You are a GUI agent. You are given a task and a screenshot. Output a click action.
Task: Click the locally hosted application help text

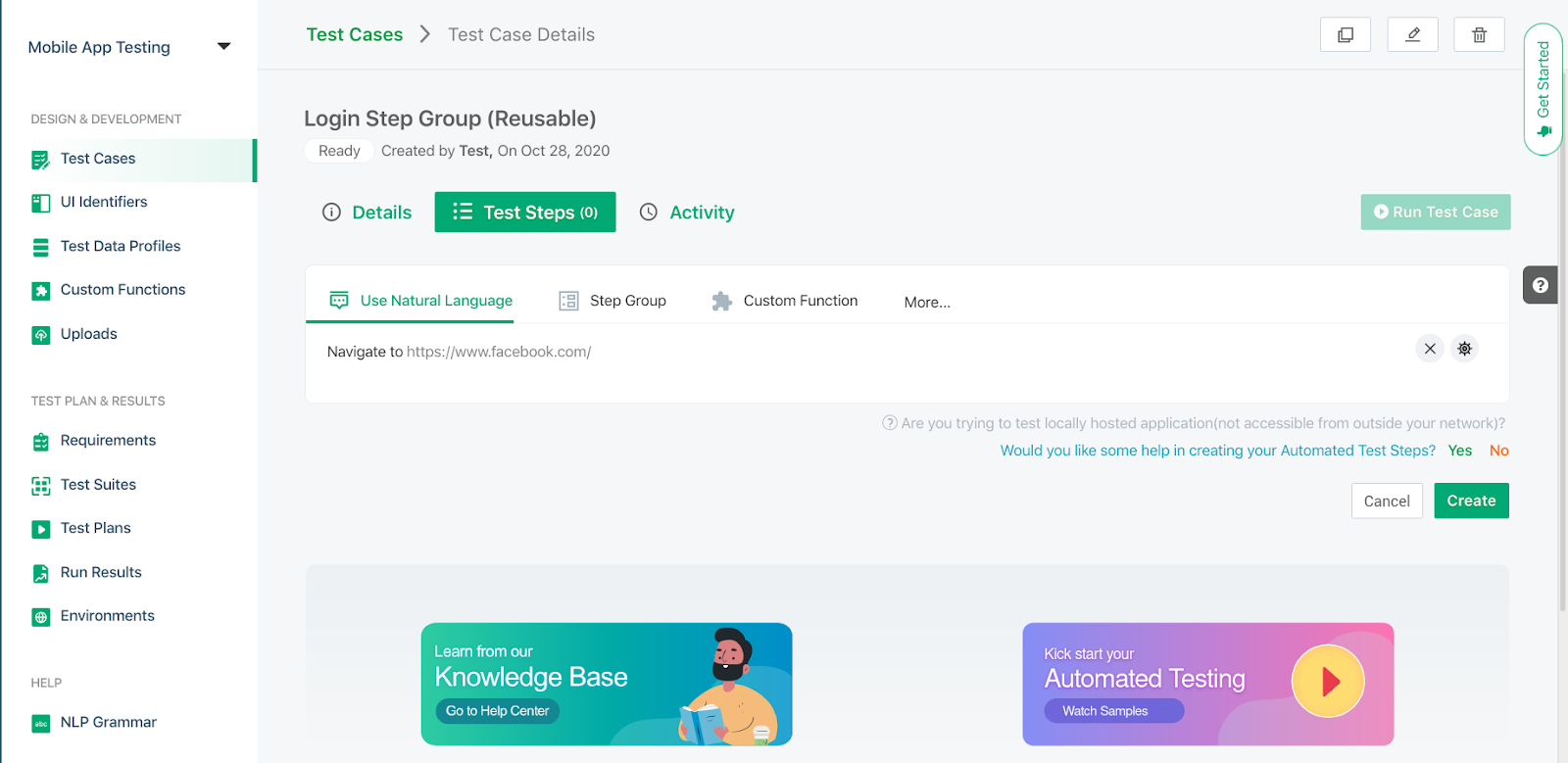click(1194, 423)
